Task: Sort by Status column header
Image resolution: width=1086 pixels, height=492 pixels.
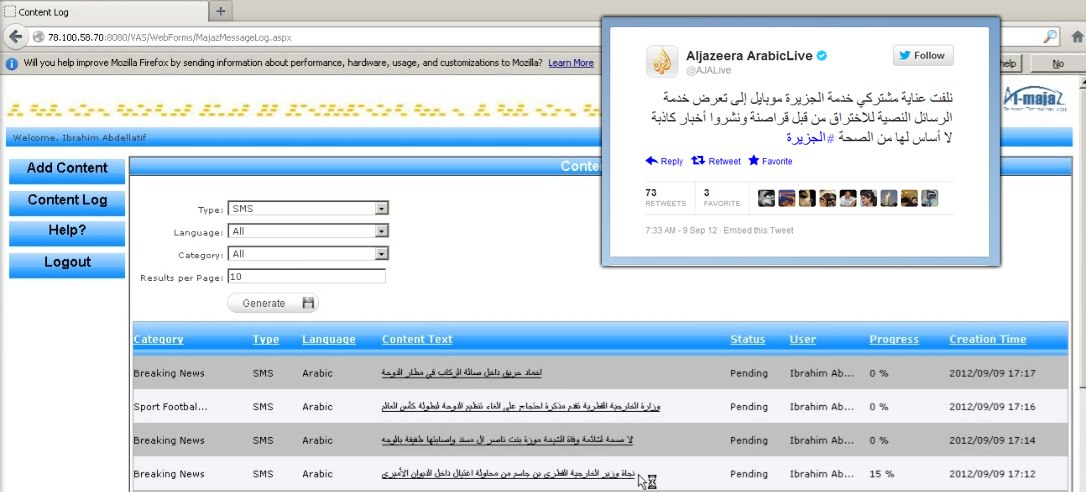Action: click(x=747, y=340)
